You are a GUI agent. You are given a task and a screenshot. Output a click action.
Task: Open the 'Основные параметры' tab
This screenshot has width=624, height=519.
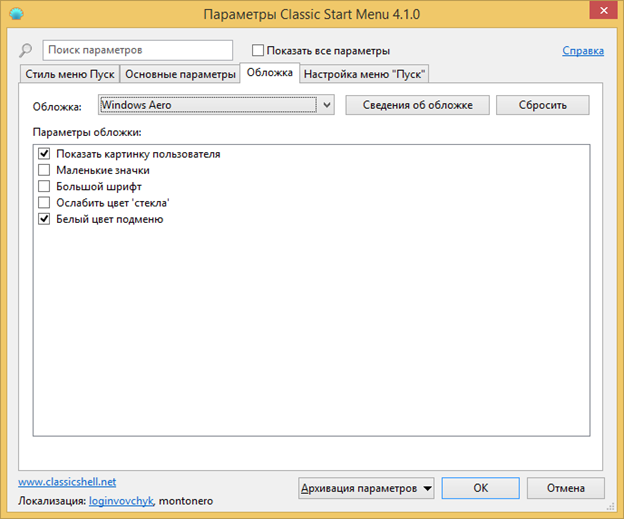click(179, 74)
